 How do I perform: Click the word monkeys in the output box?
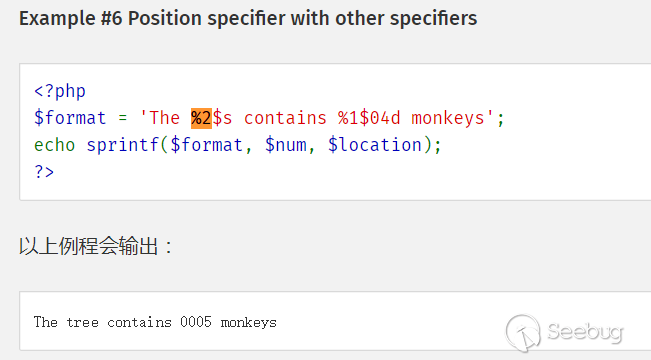coord(248,323)
